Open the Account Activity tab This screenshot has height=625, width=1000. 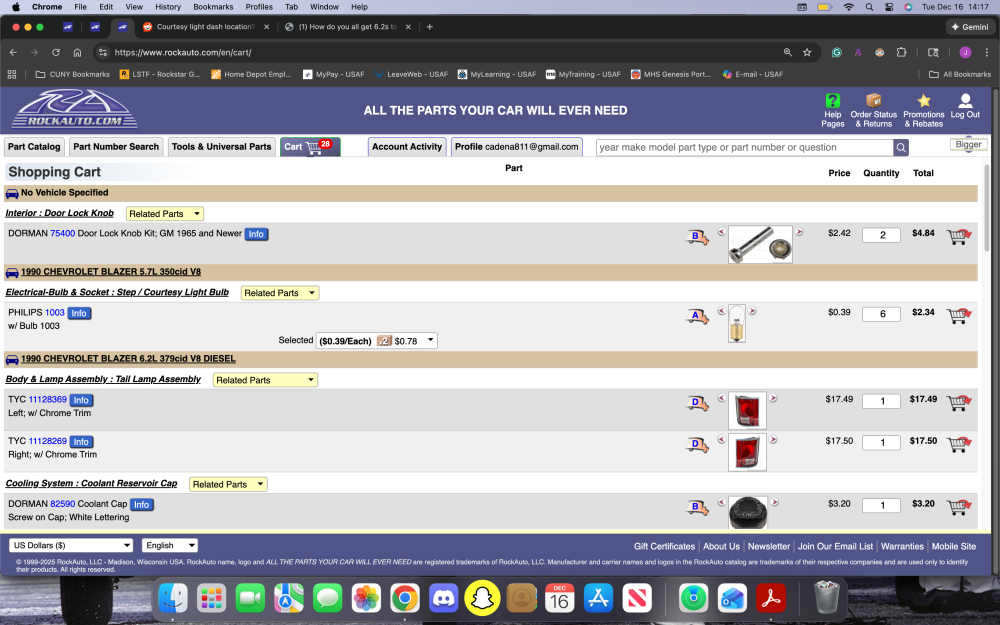pyautogui.click(x=407, y=146)
